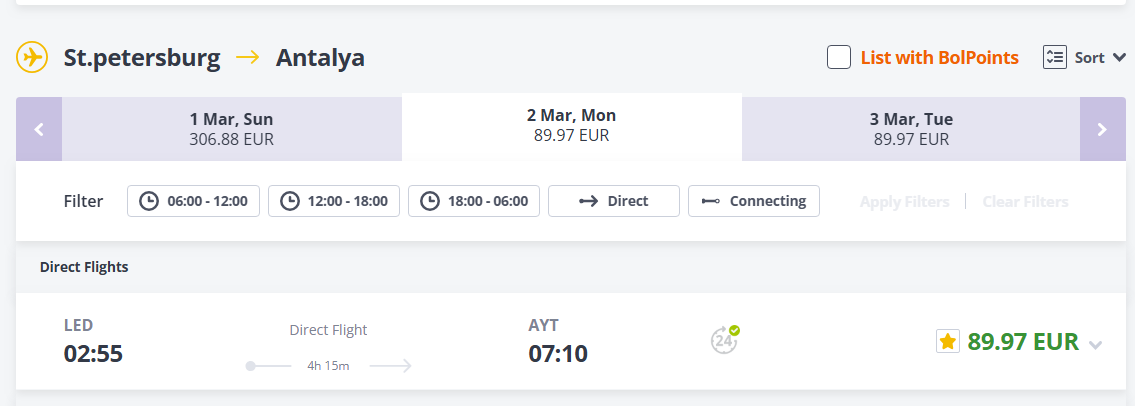Viewport: 1135px width, 406px height.
Task: Go to previous dates with left arrow
Action: (x=39, y=129)
